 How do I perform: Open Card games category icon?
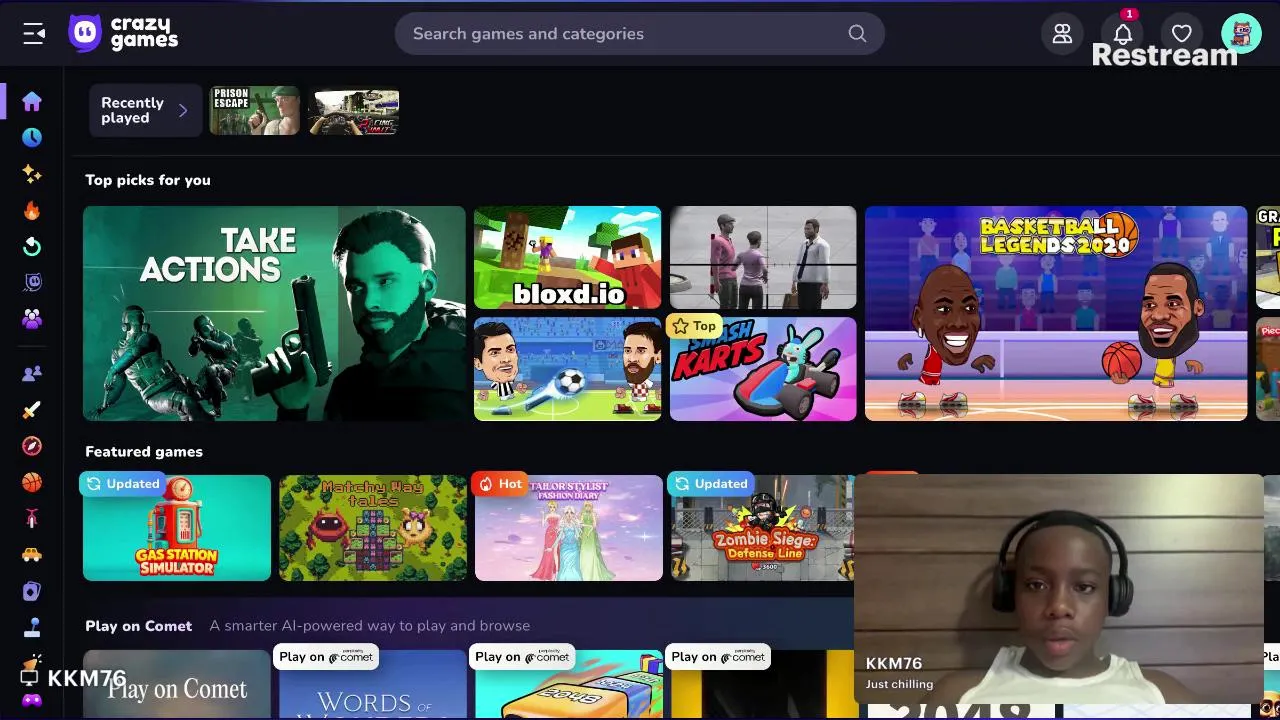point(32,592)
